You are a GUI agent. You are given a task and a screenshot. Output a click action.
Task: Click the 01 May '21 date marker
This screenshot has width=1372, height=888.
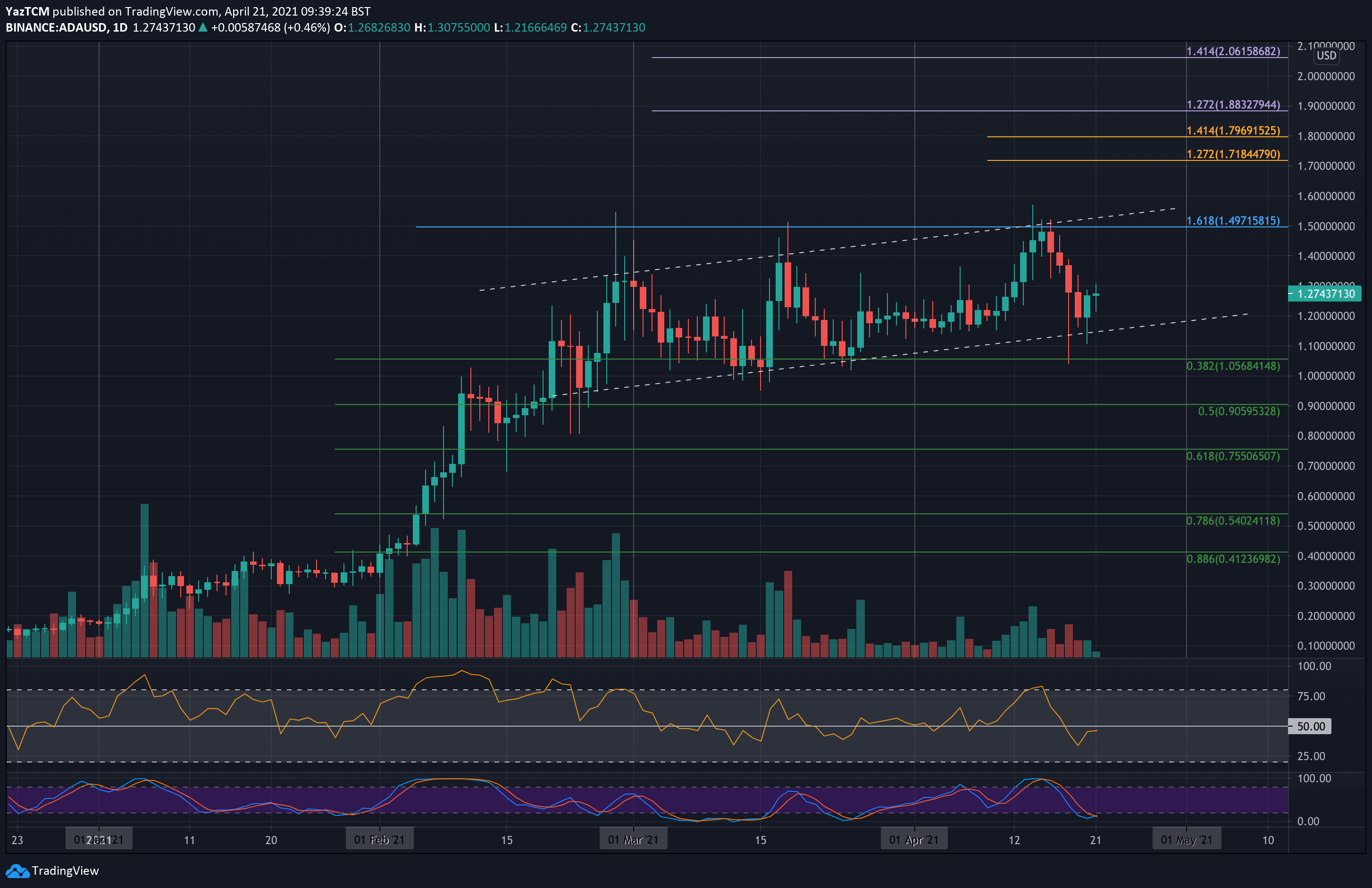click(x=1187, y=839)
